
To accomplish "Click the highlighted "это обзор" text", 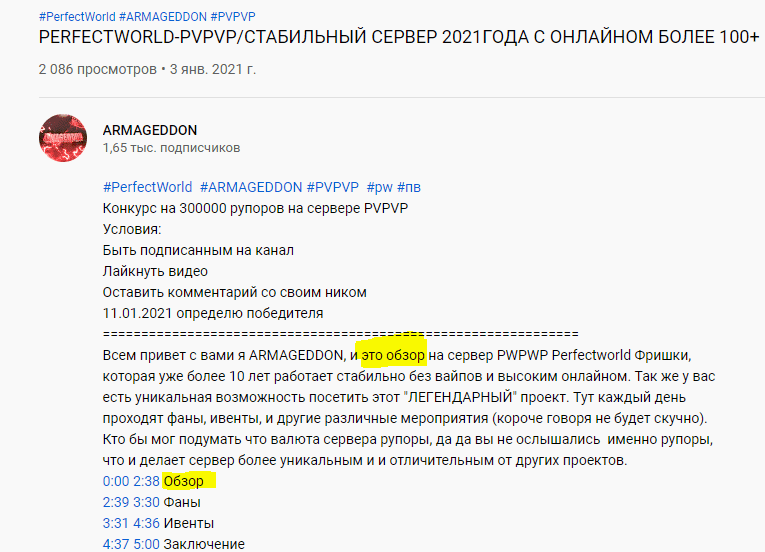I will point(393,355).
